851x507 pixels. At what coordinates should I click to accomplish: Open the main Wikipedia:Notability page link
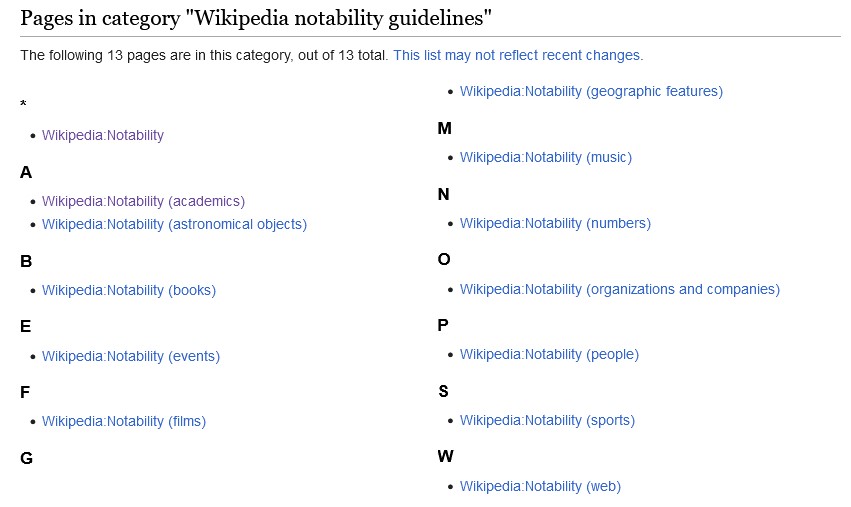tap(102, 135)
